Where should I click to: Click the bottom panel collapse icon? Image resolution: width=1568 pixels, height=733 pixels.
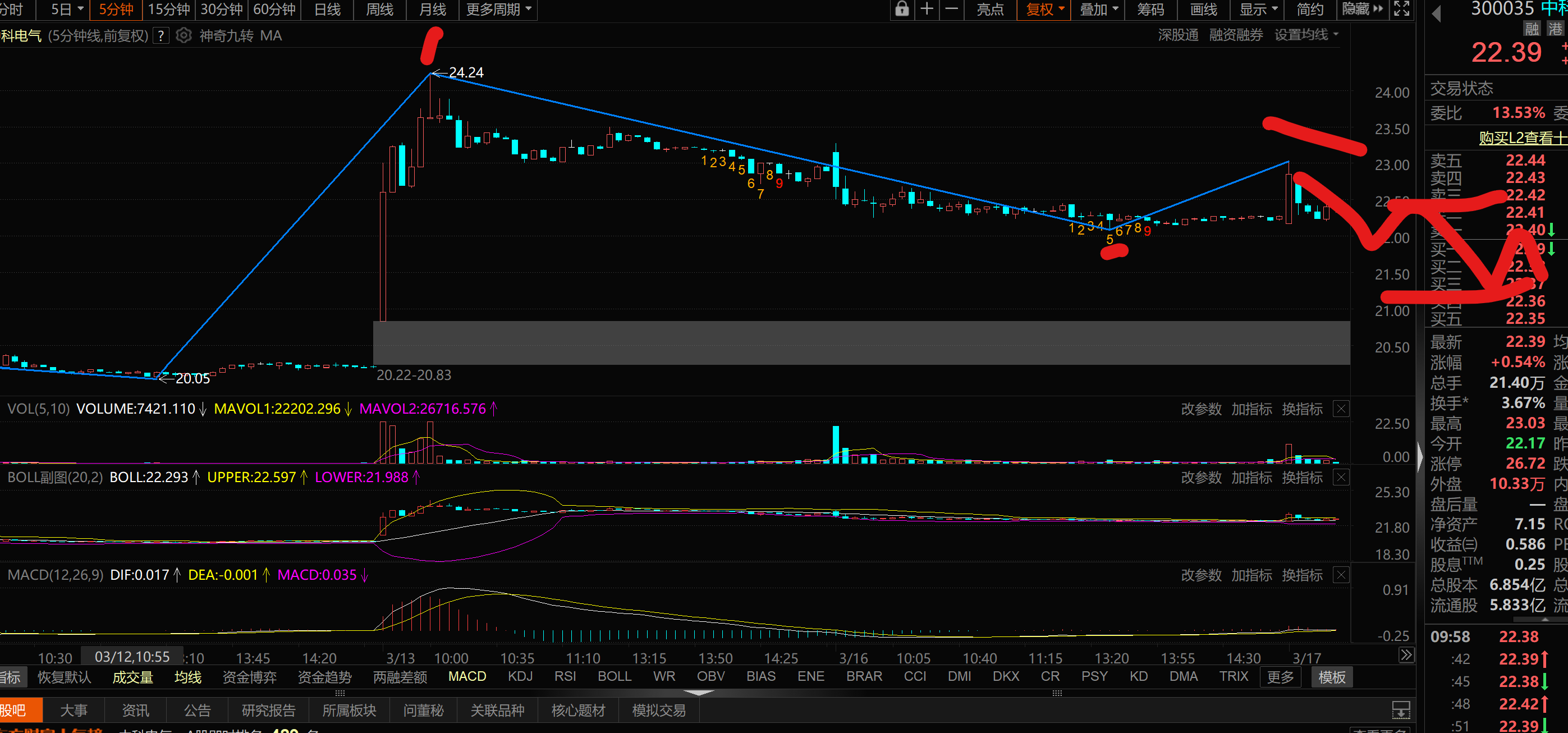pyautogui.click(x=1401, y=709)
